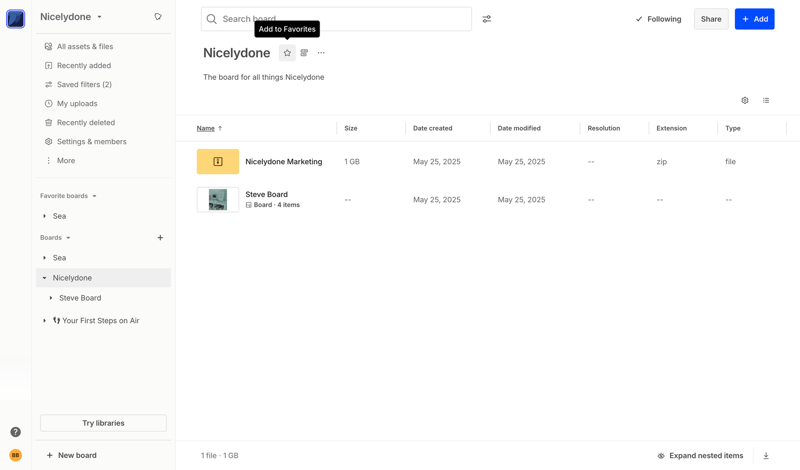
Task: Click the plus icon to add a board
Action: point(160,238)
